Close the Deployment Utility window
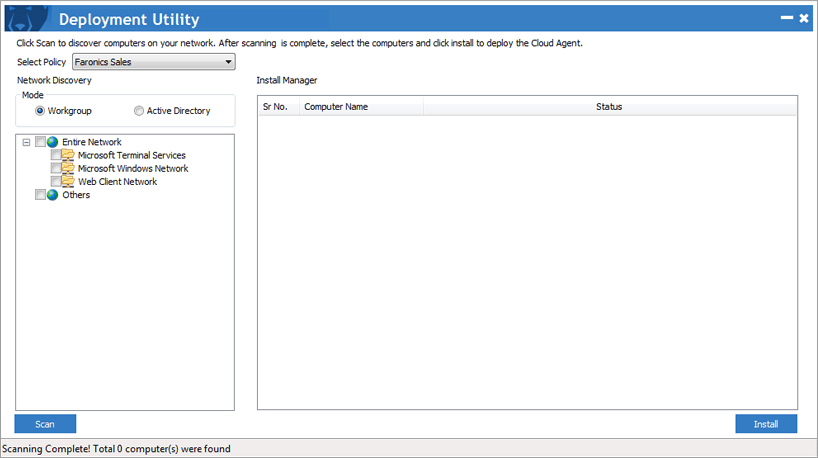818x458 pixels. point(803,18)
